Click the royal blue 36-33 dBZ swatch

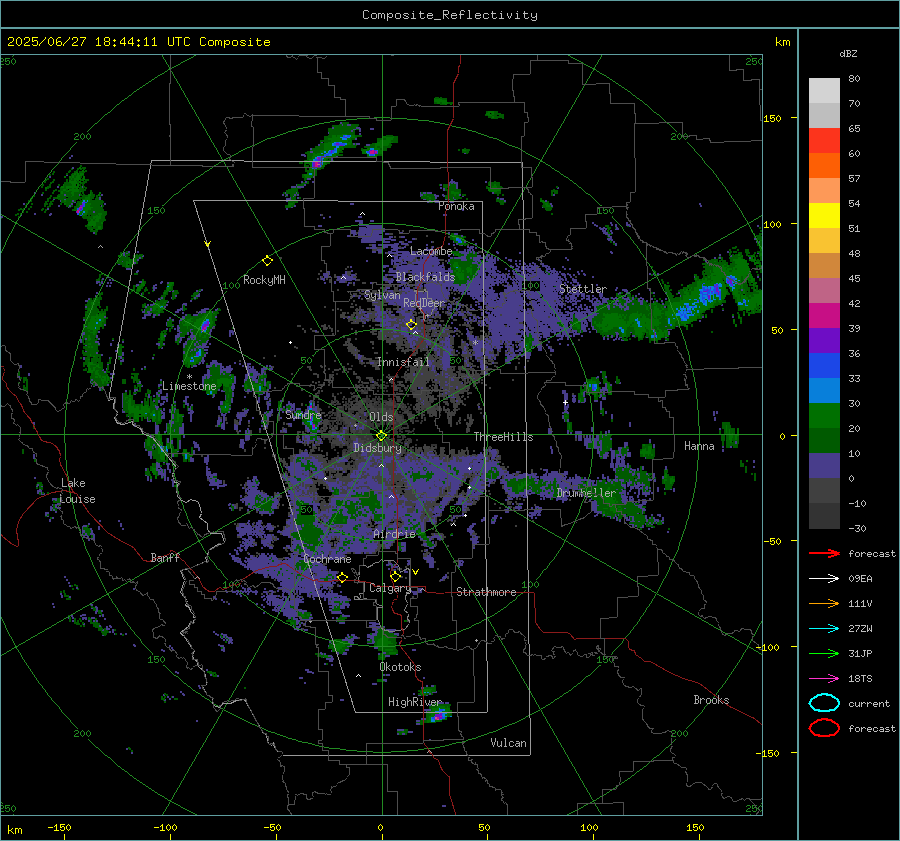pyautogui.click(x=824, y=366)
